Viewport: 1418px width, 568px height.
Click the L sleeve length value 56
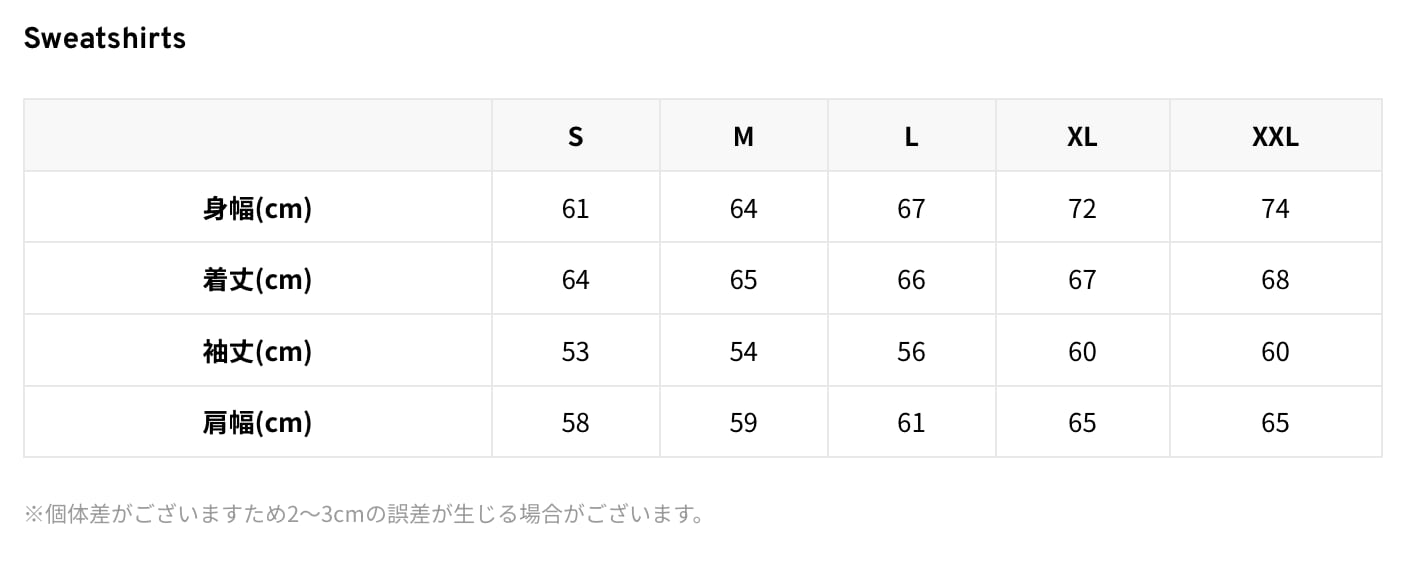click(x=911, y=352)
